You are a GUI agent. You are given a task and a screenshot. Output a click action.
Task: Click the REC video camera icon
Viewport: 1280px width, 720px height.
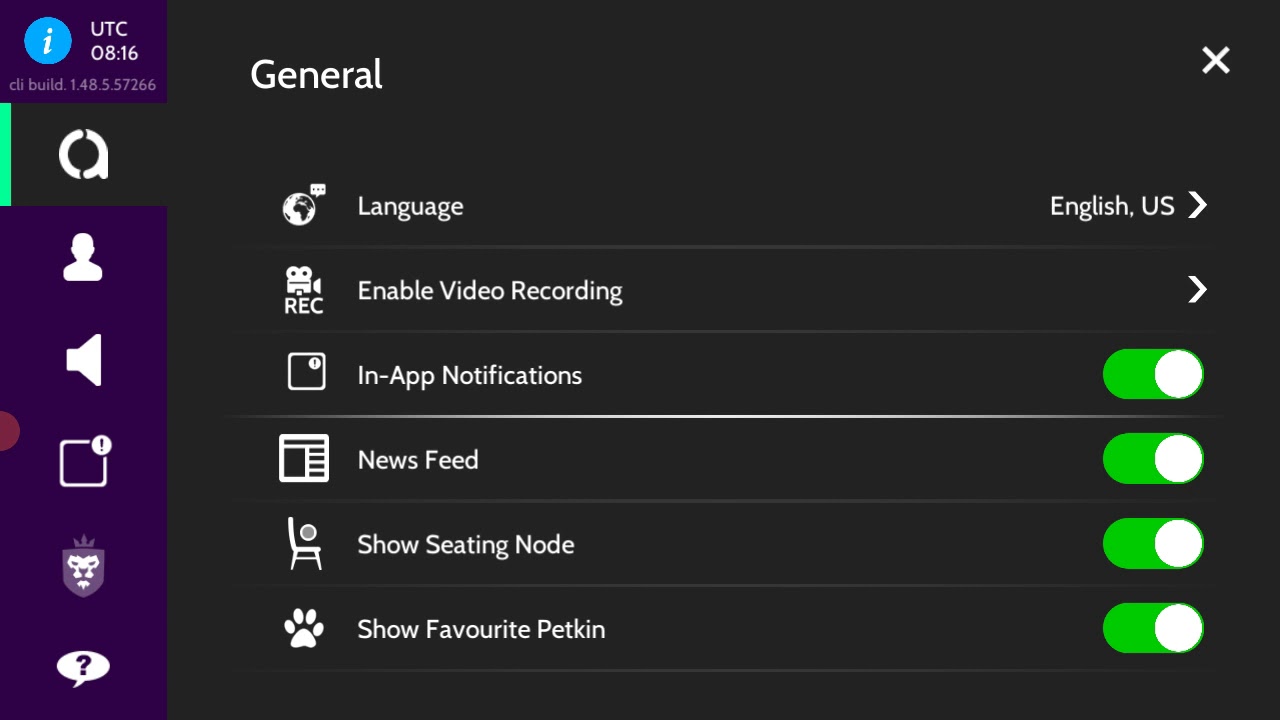click(x=303, y=291)
